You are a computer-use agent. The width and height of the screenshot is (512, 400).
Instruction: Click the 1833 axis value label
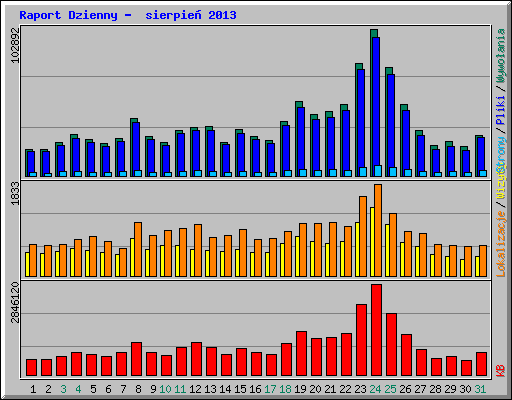point(15,193)
